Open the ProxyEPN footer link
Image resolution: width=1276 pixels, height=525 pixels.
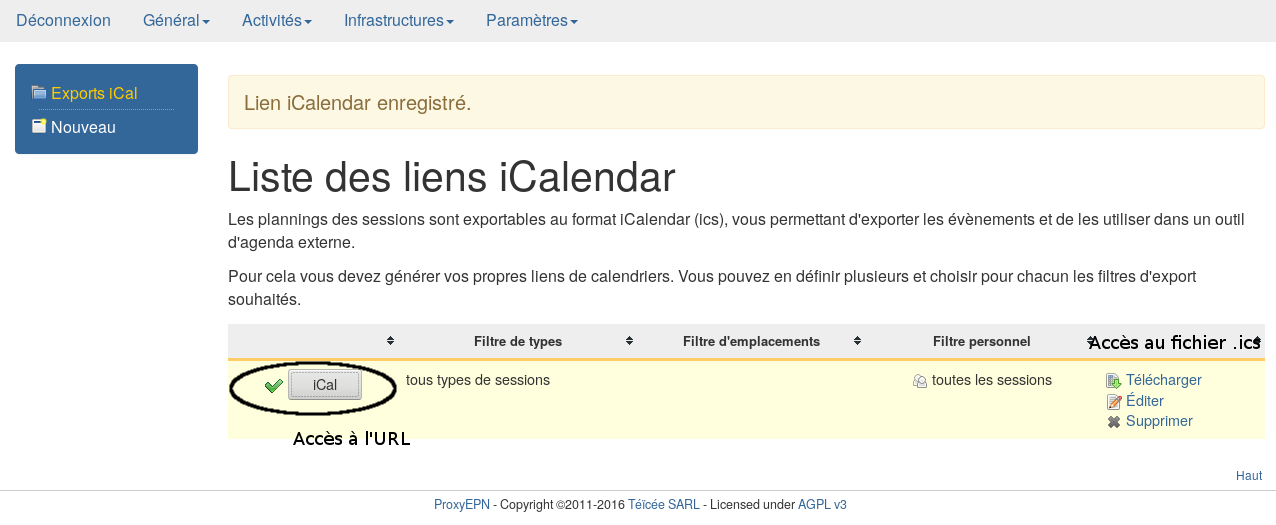(x=461, y=505)
